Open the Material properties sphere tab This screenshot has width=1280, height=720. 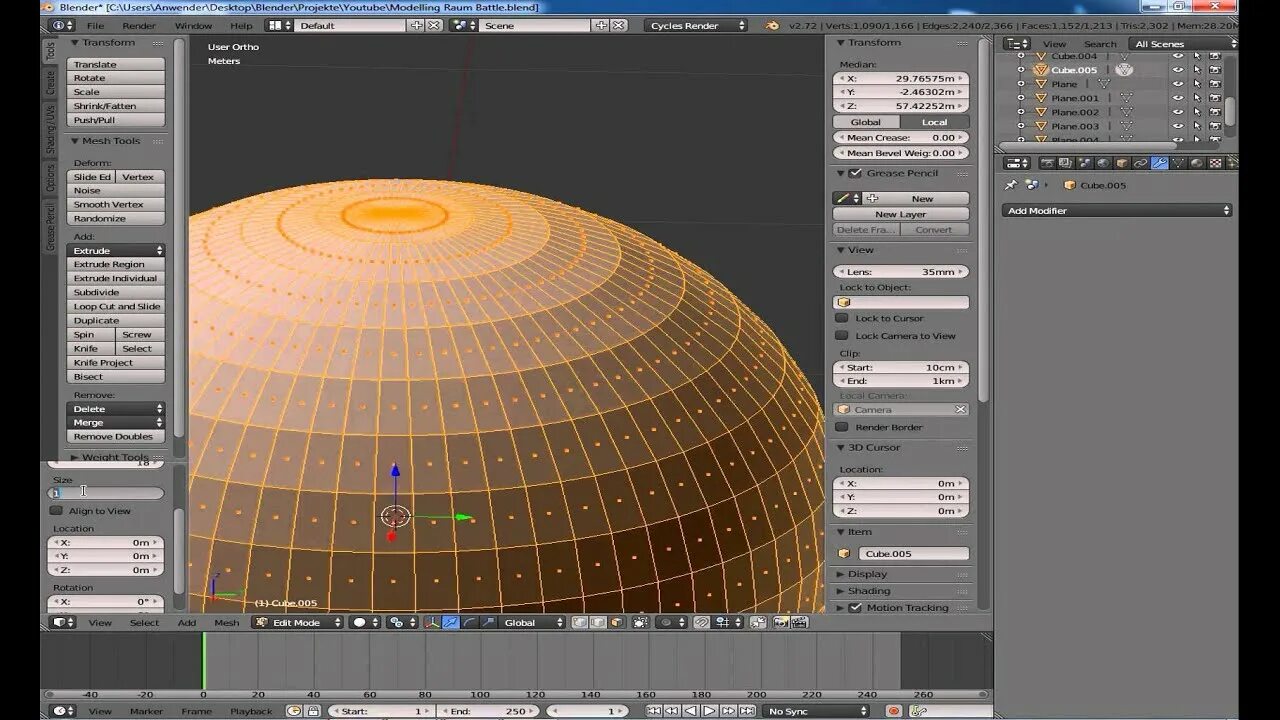tap(1196, 163)
